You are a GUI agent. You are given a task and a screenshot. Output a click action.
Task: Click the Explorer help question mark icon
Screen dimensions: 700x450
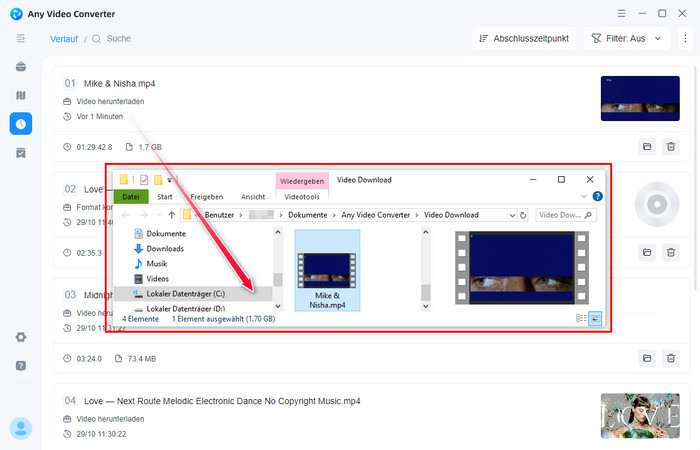tap(597, 196)
